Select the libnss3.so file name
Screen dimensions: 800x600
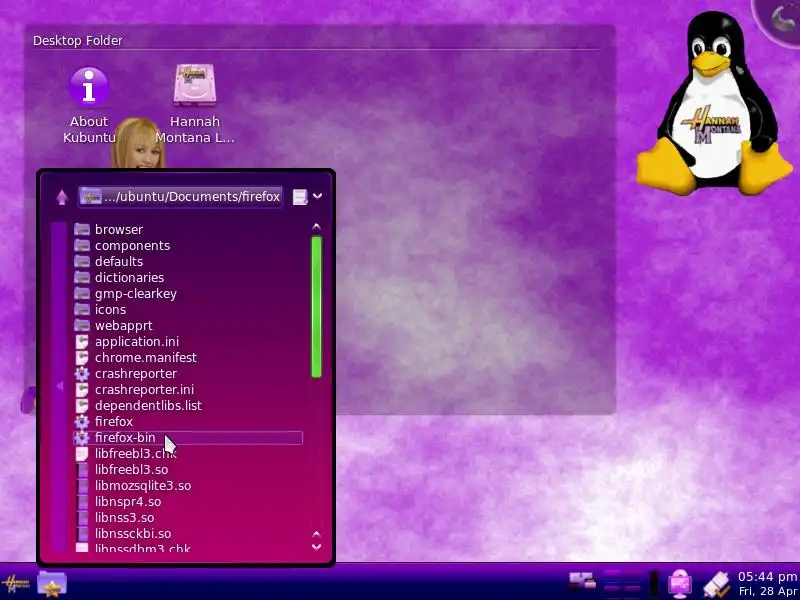124,518
